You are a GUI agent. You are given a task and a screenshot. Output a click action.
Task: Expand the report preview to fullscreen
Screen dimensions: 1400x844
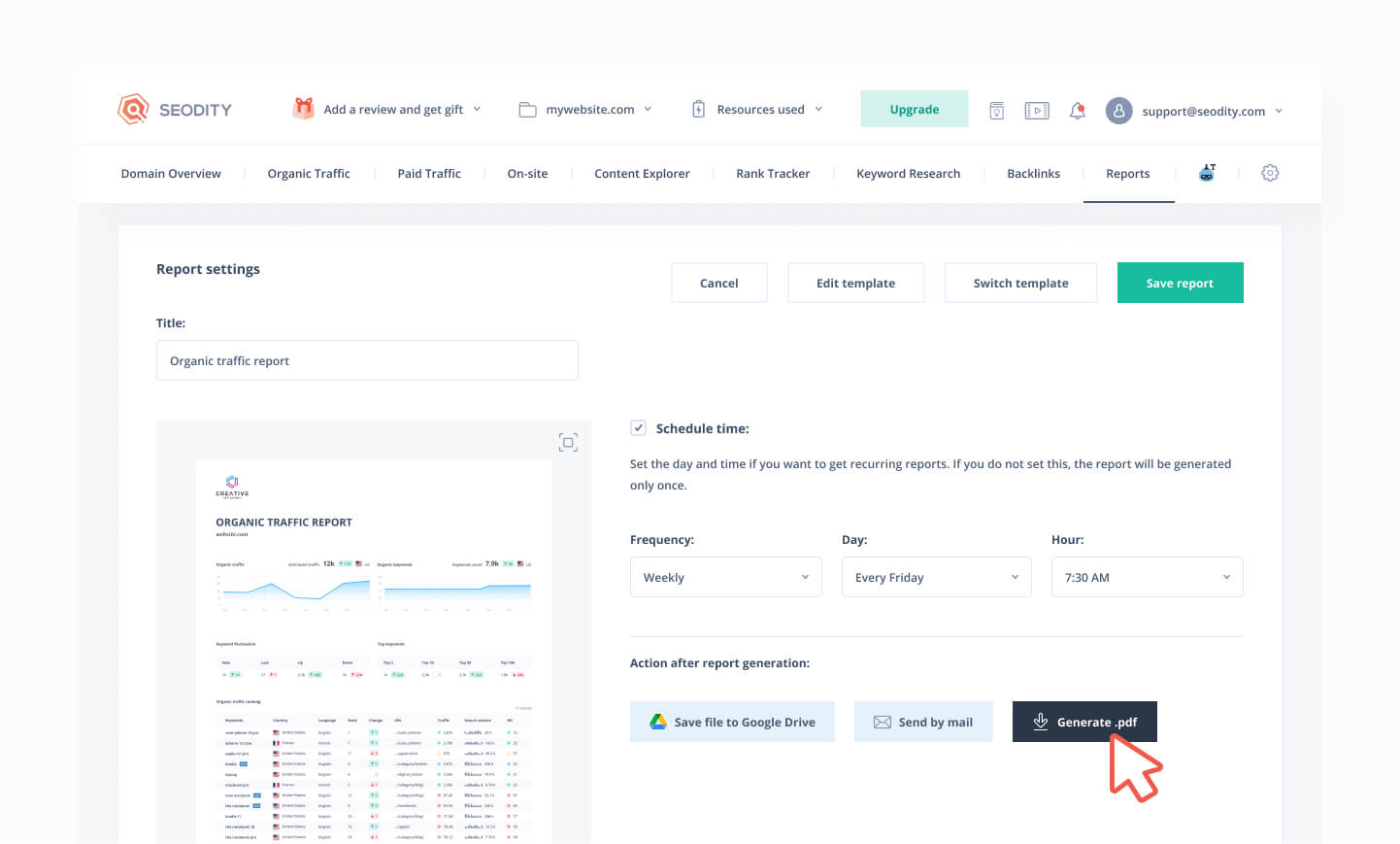(568, 443)
